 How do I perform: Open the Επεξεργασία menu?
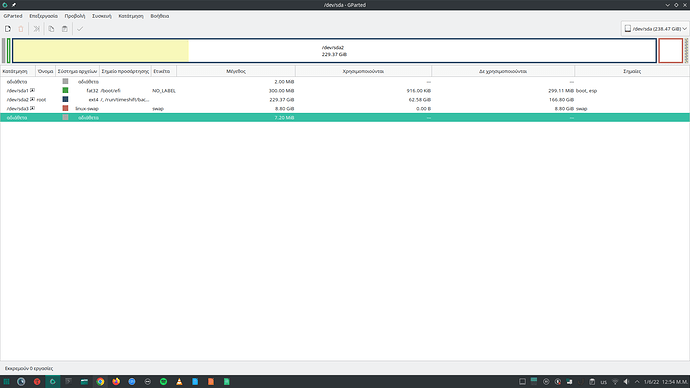[x=43, y=16]
